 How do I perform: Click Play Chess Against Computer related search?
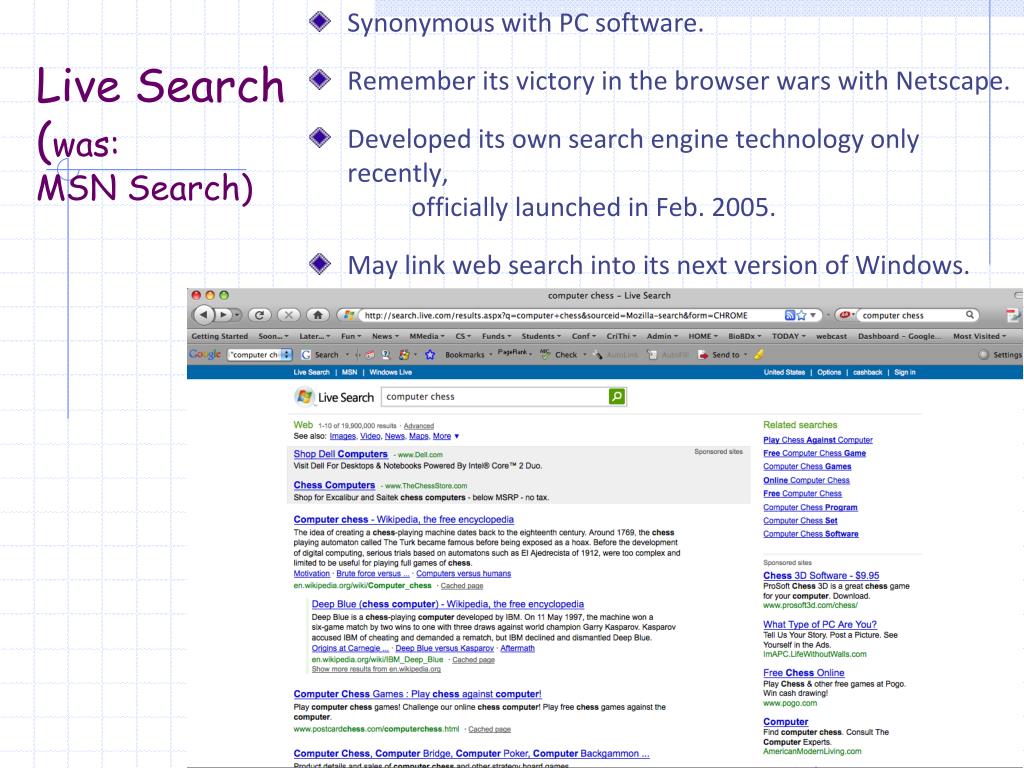click(x=818, y=440)
